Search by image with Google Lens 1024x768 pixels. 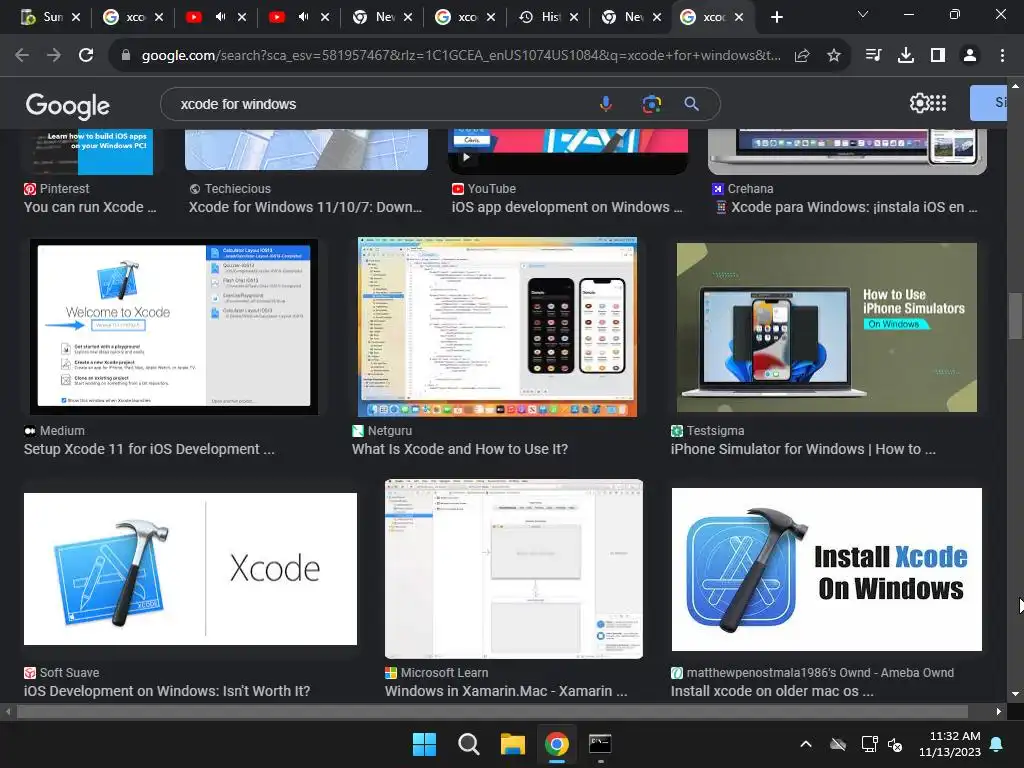[651, 104]
